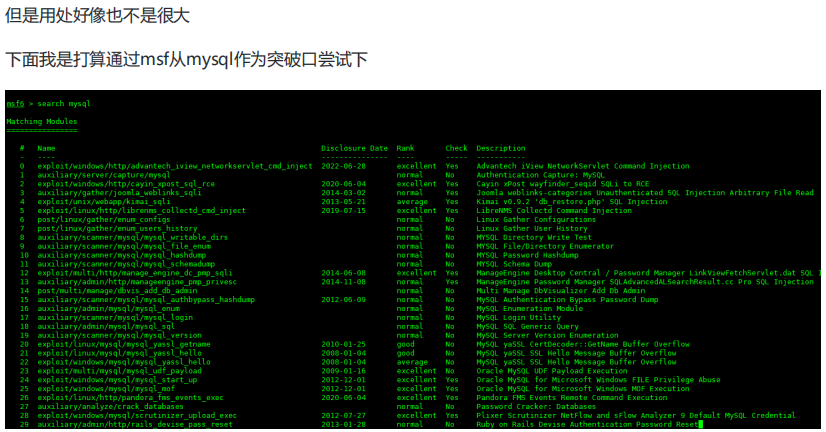The image size is (826, 432).
Task: Select scanner/mysql/mysql_hashdump module name
Action: point(121,256)
